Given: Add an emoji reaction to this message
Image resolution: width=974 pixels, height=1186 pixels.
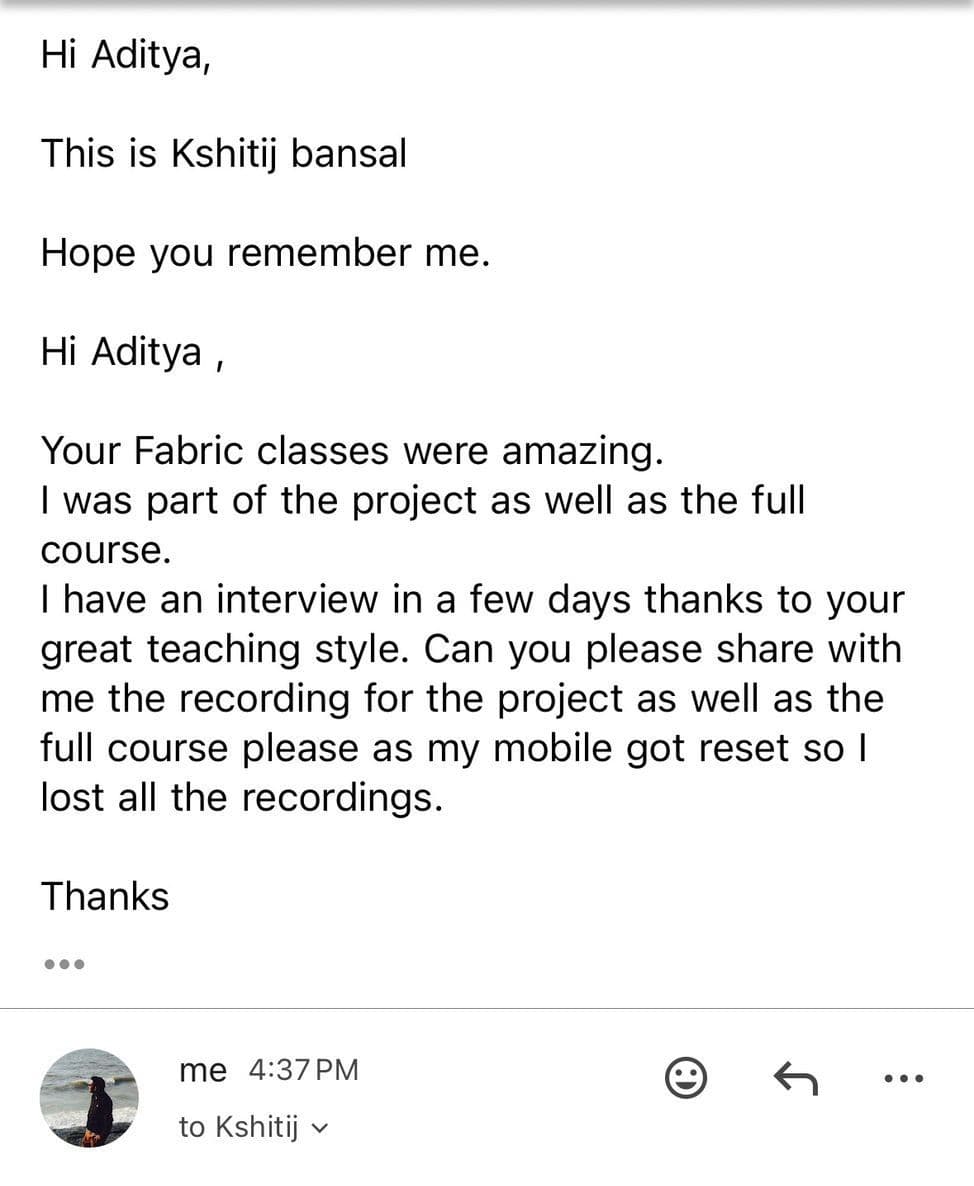Looking at the screenshot, I should point(686,1077).
